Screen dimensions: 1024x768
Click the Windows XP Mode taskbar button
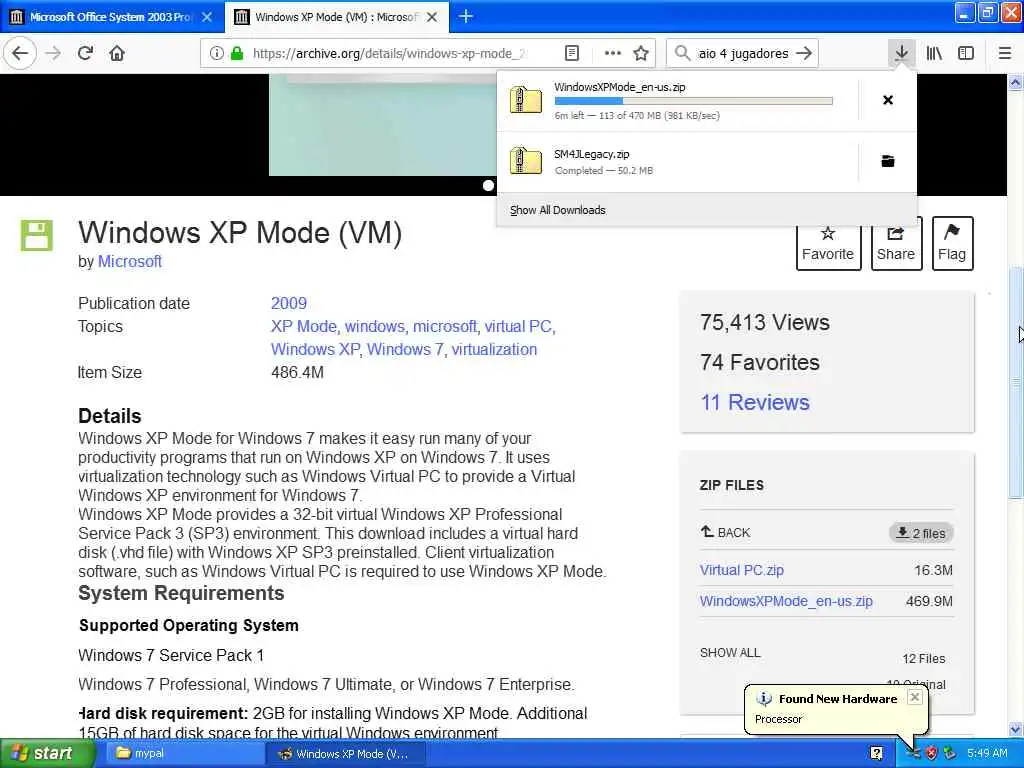point(346,753)
